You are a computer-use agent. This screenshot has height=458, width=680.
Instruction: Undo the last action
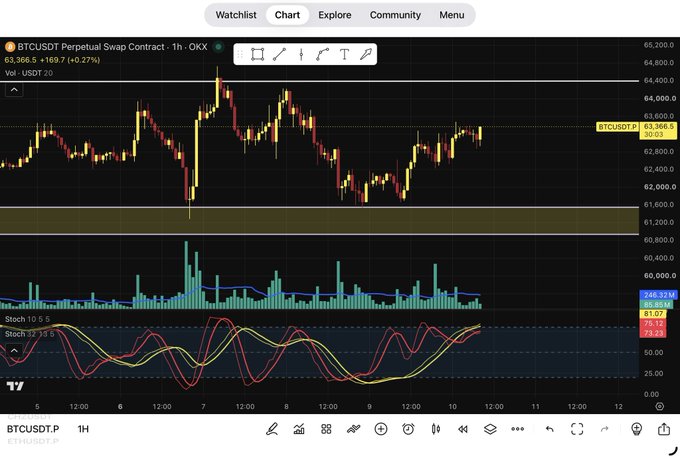549,429
